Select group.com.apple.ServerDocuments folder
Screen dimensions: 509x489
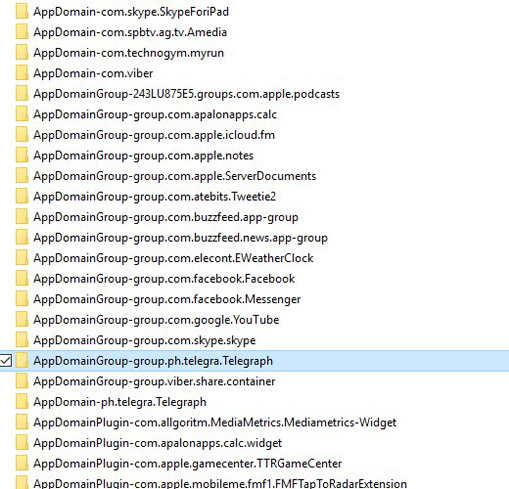175,176
